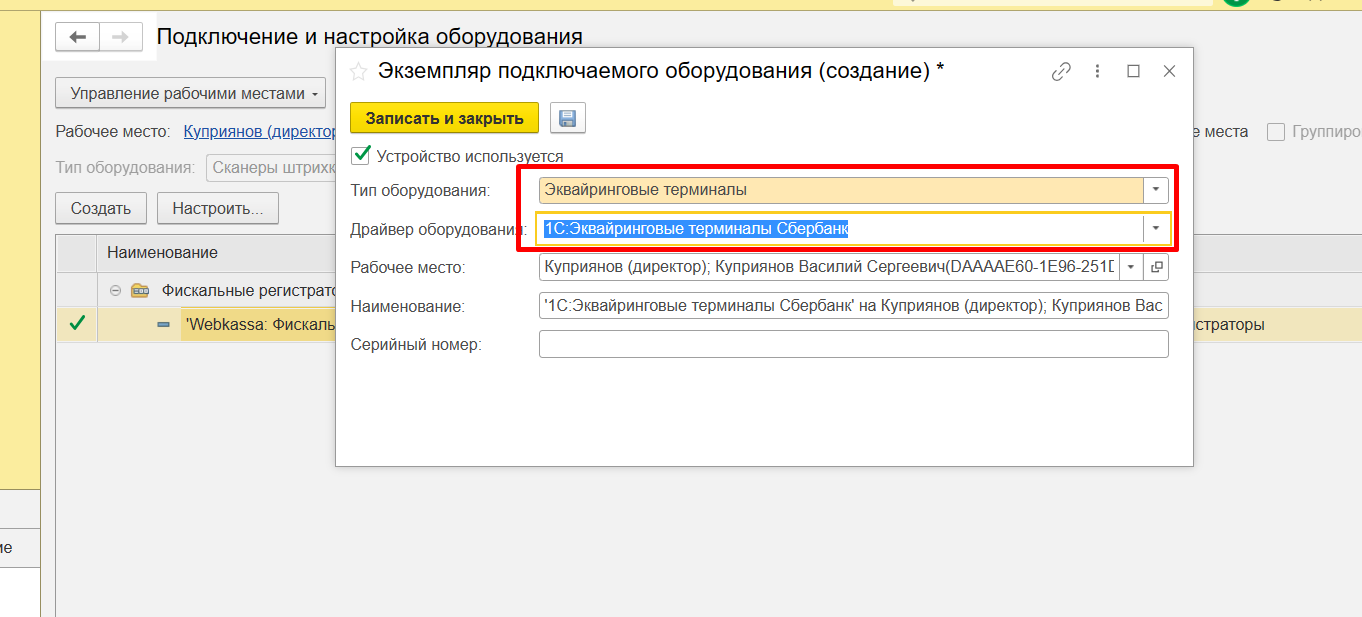Image resolution: width=1362 pixels, height=617 pixels.
Task: Click the back navigation arrow
Action: click(78, 37)
